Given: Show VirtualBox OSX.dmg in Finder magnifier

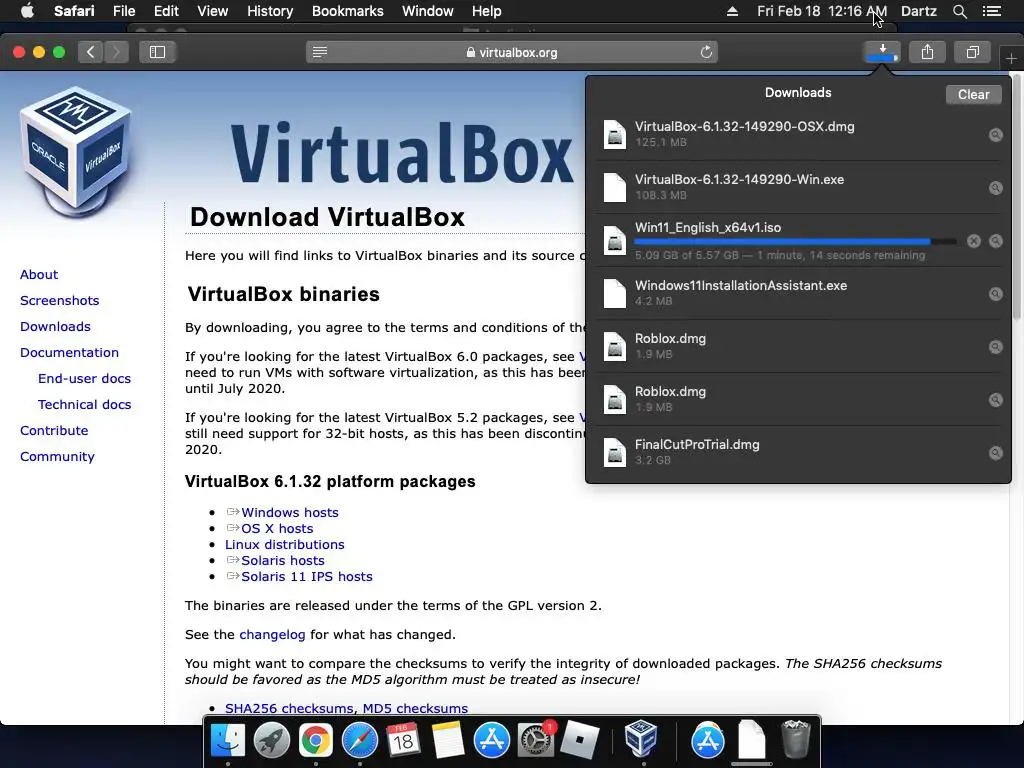Looking at the screenshot, I should 995,135.
